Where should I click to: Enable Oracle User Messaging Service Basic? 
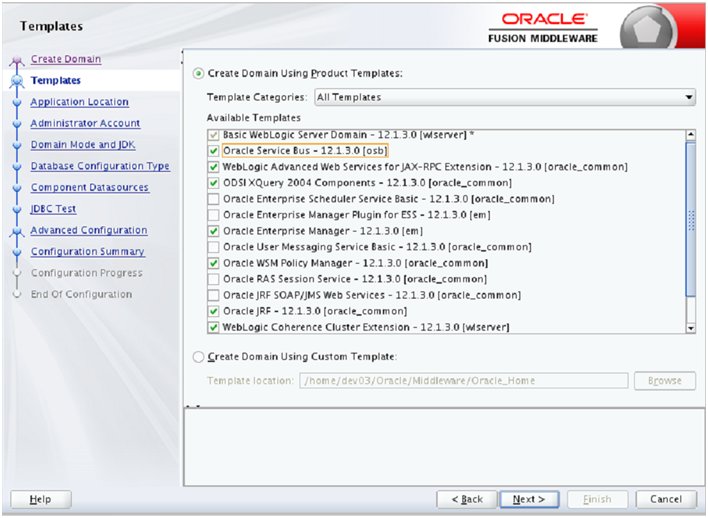tap(213, 247)
